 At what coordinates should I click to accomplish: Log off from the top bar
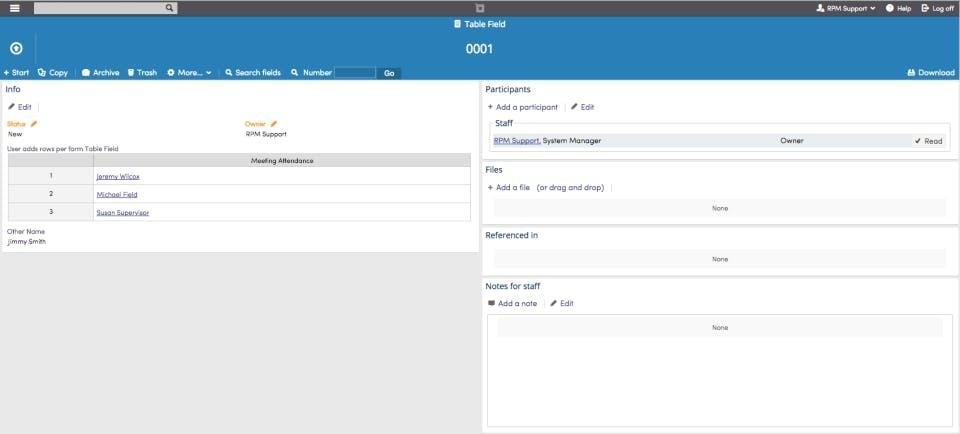[x=937, y=9]
